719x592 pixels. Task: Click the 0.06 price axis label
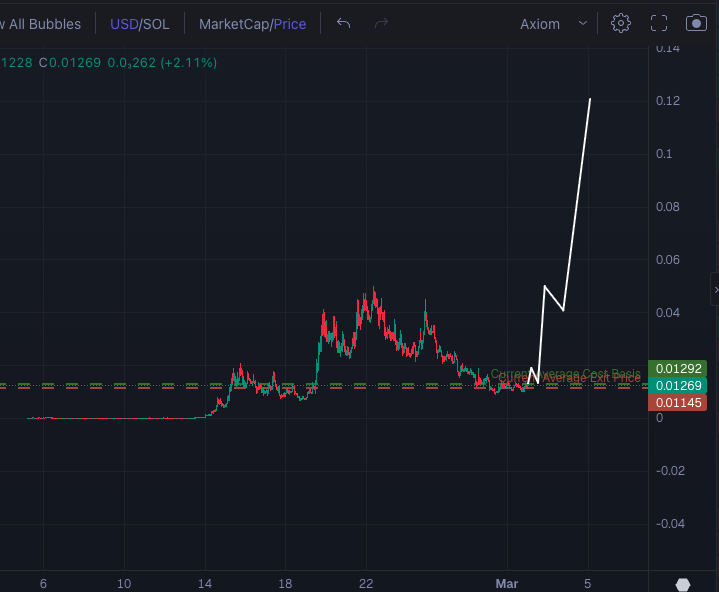pyautogui.click(x=668, y=260)
